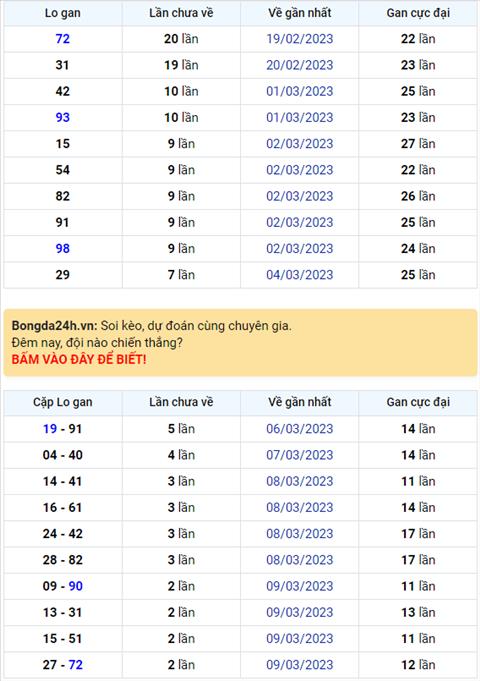Open date 08/03/2023 in row 14 - 41
The image size is (480, 681).
point(300,481)
